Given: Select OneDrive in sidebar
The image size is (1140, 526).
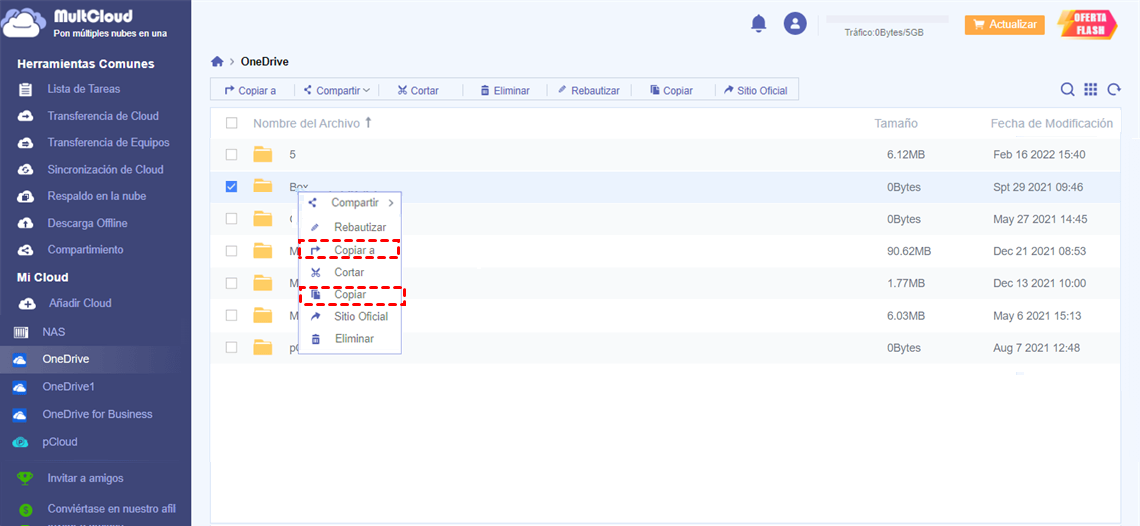Looking at the screenshot, I should coord(65,359).
